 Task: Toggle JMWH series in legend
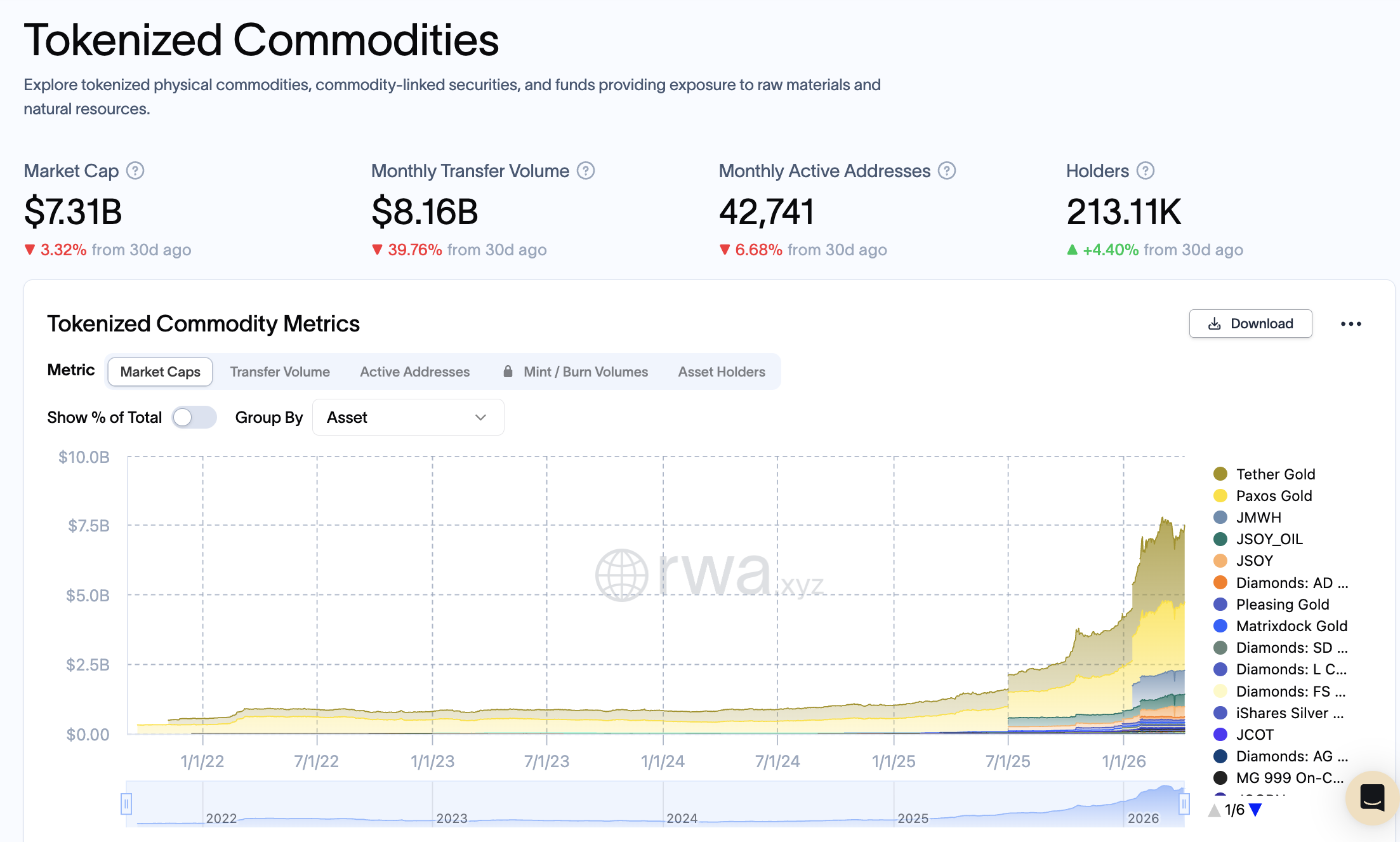click(x=1247, y=518)
